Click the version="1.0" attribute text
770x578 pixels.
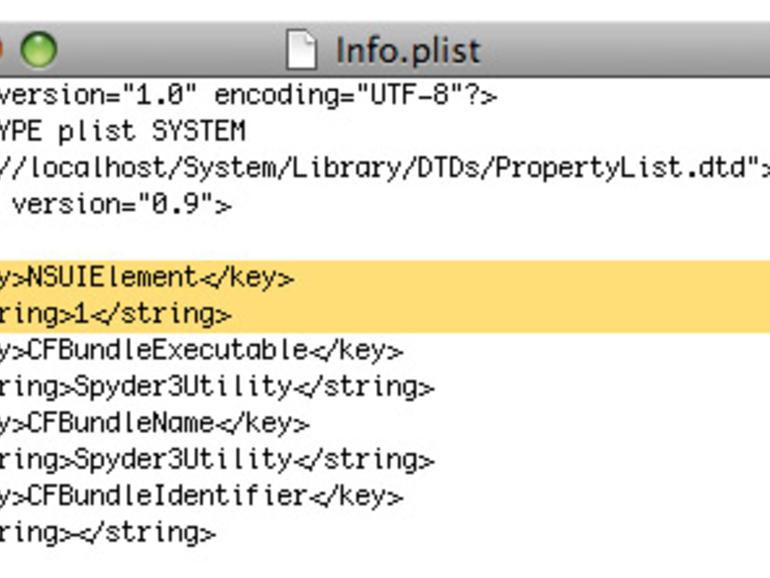[98, 94]
